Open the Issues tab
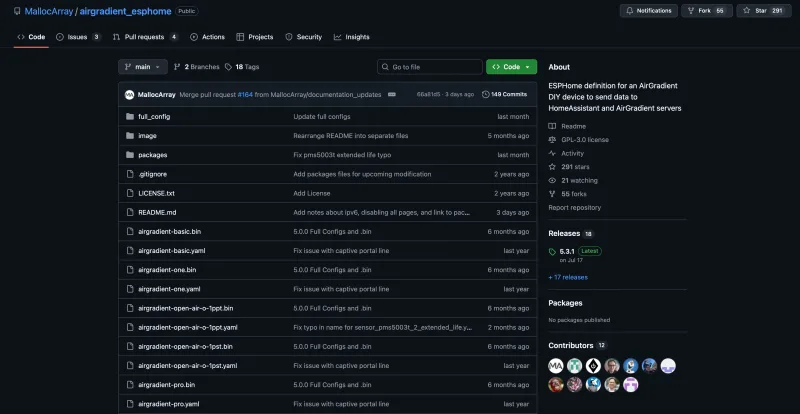Viewport: 800px width, 414px height. pos(78,37)
